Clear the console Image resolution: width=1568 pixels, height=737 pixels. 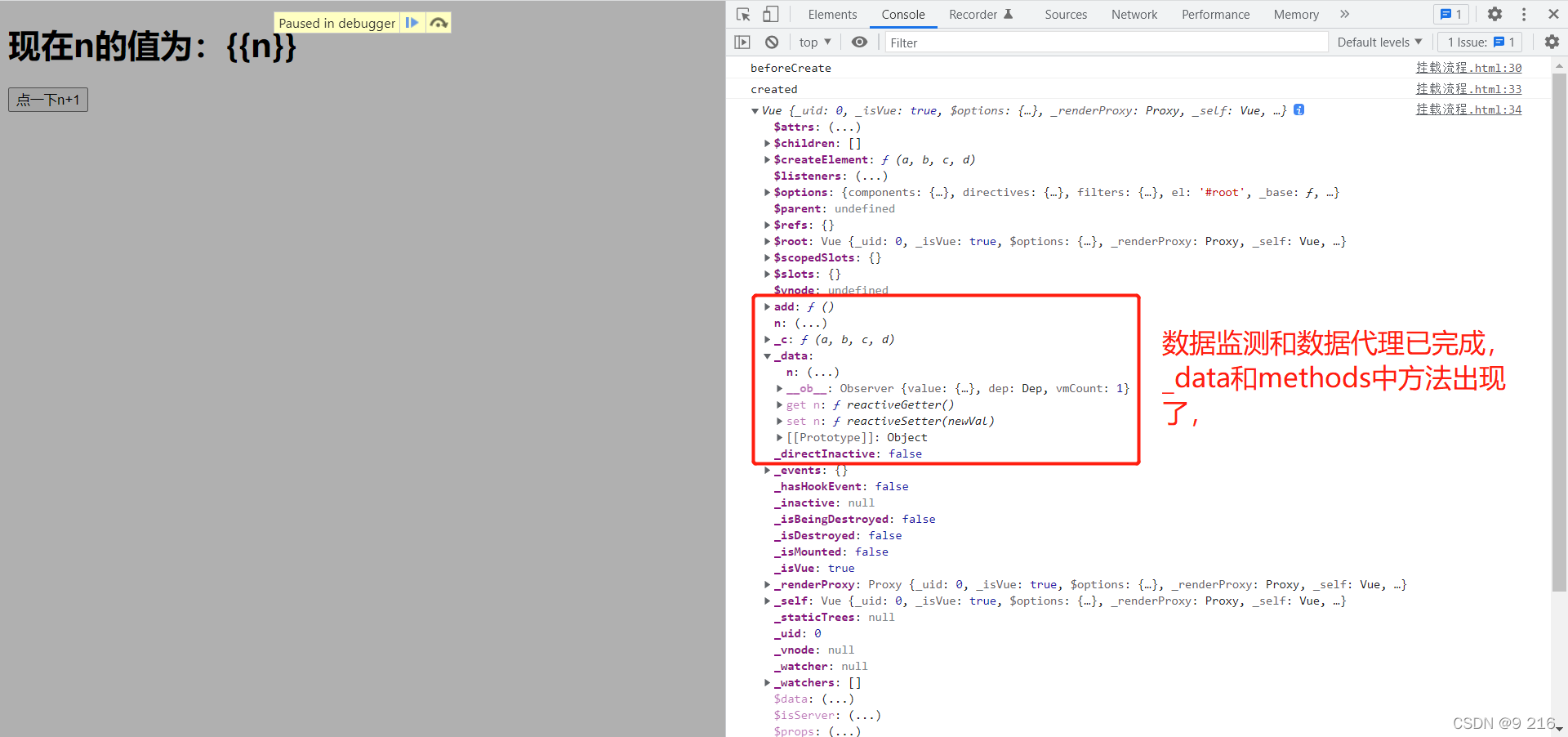772,42
